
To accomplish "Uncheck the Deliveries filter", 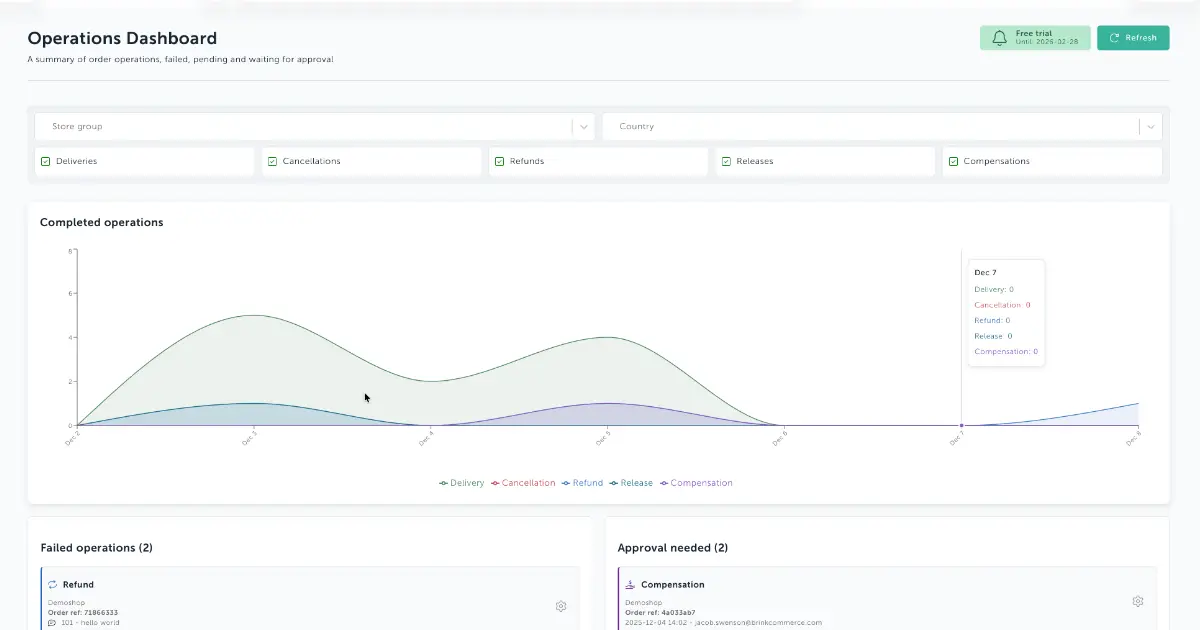I will (45, 161).
